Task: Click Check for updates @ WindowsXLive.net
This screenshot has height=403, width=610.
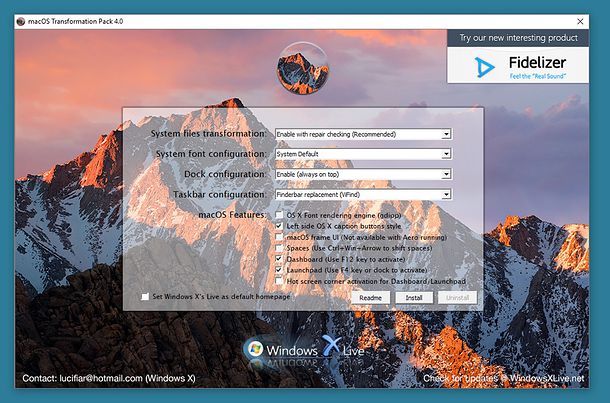Action: coord(504,378)
